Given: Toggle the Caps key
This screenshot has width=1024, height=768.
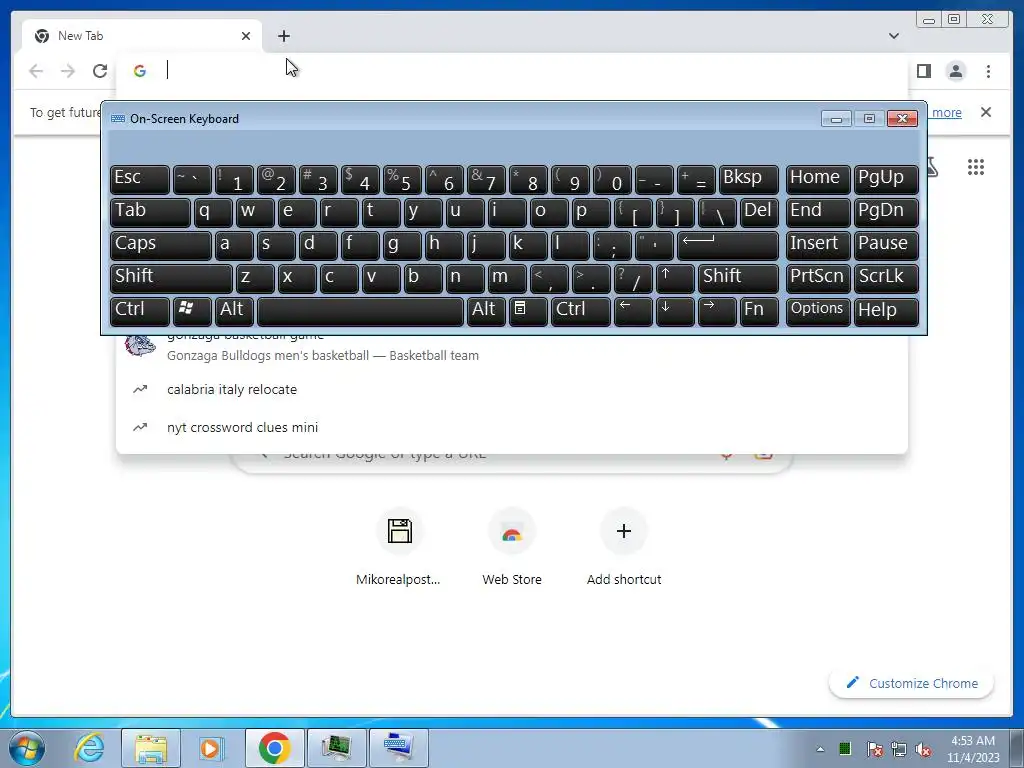Looking at the screenshot, I should point(161,246).
